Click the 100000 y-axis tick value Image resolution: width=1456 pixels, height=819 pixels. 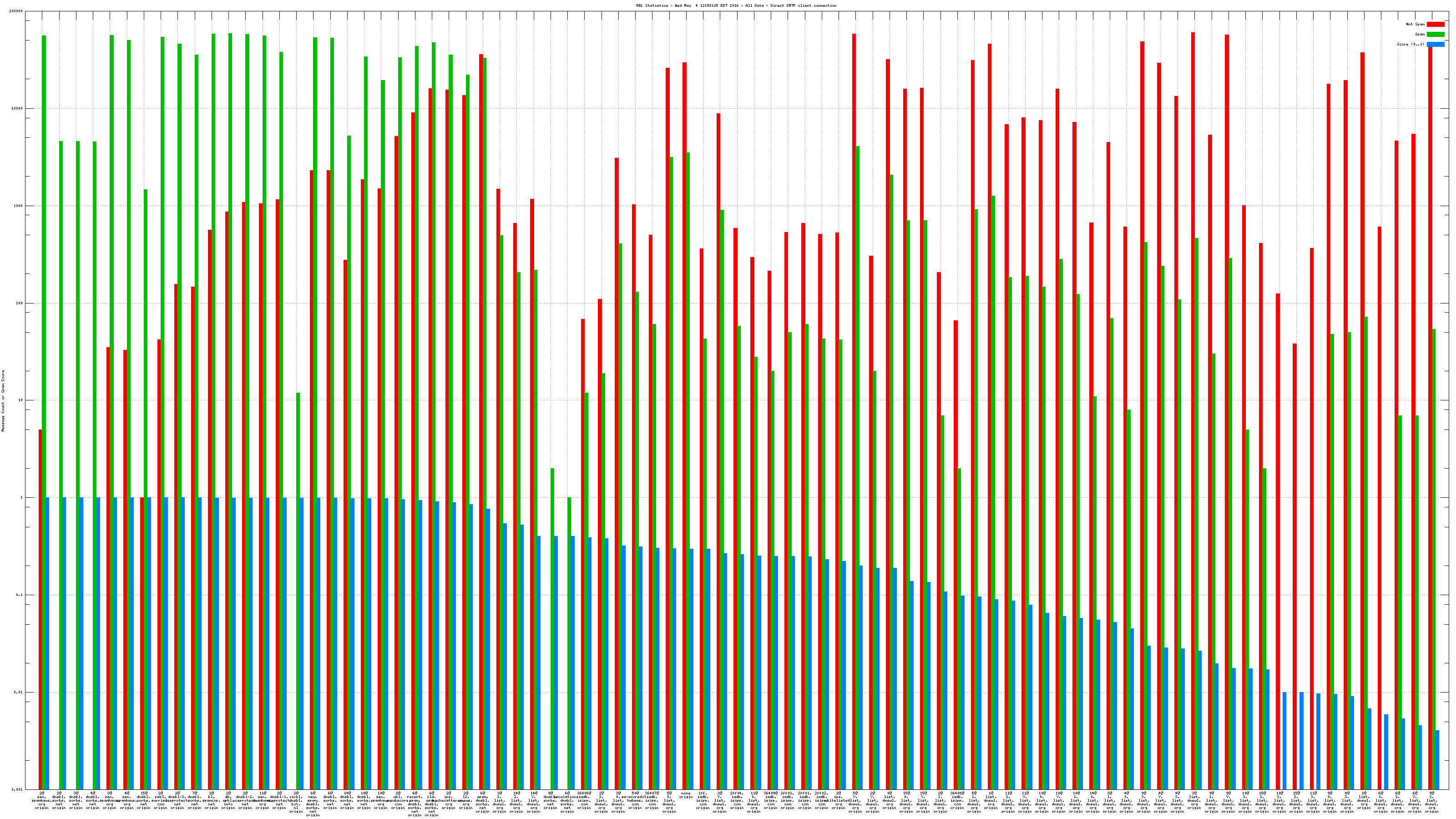click(16, 11)
